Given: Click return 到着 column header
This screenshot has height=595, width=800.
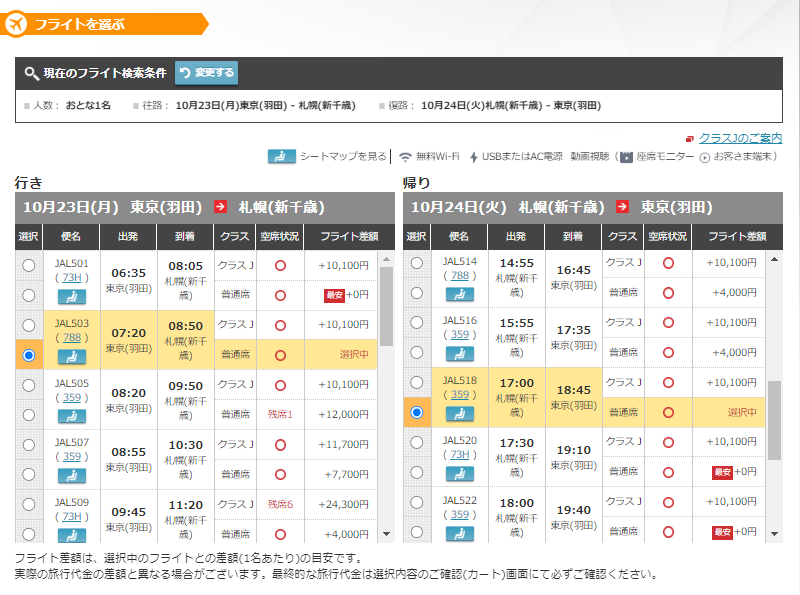Looking at the screenshot, I should tap(573, 237).
